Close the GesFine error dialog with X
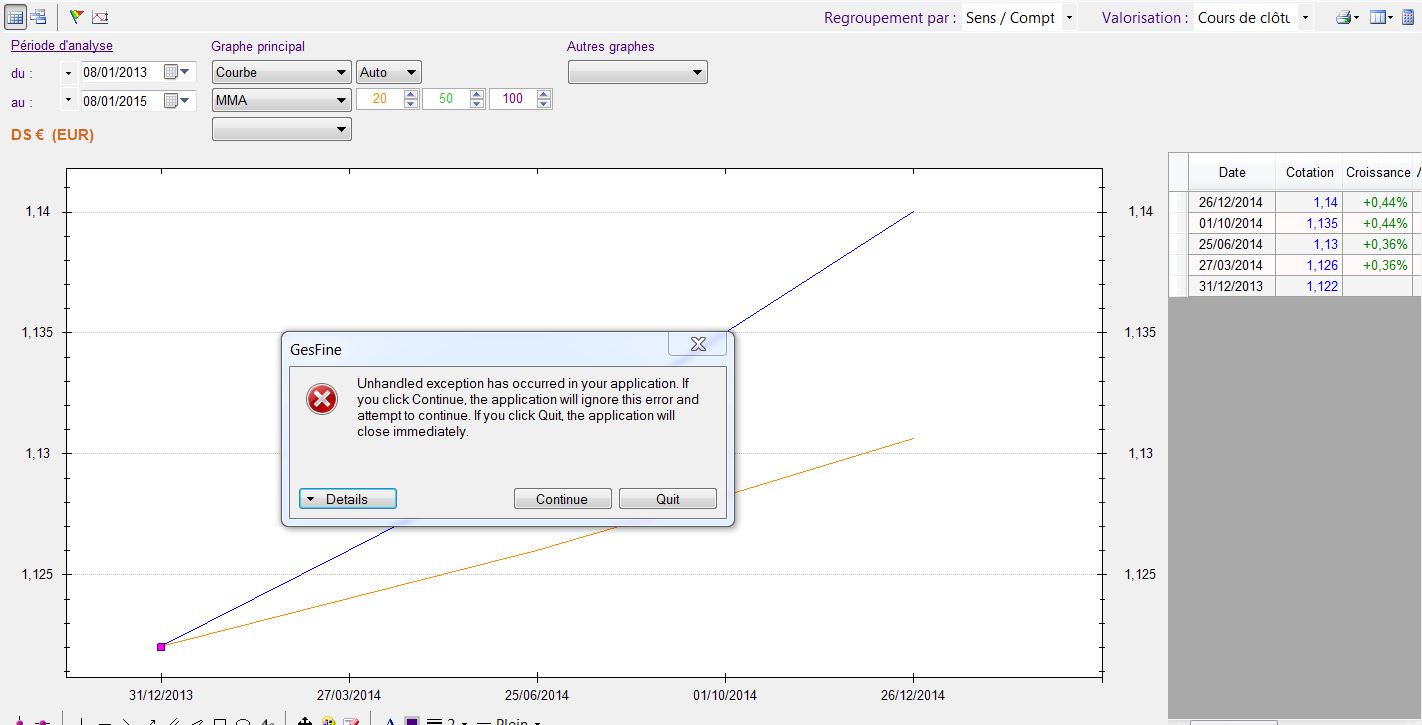Image resolution: width=1422 pixels, height=725 pixels. point(698,344)
